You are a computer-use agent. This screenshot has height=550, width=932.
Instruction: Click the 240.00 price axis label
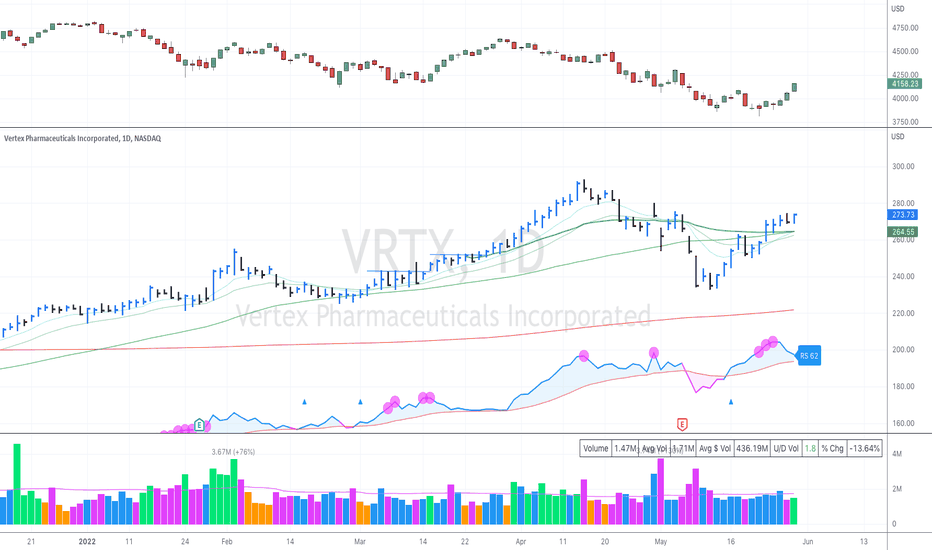(903, 276)
